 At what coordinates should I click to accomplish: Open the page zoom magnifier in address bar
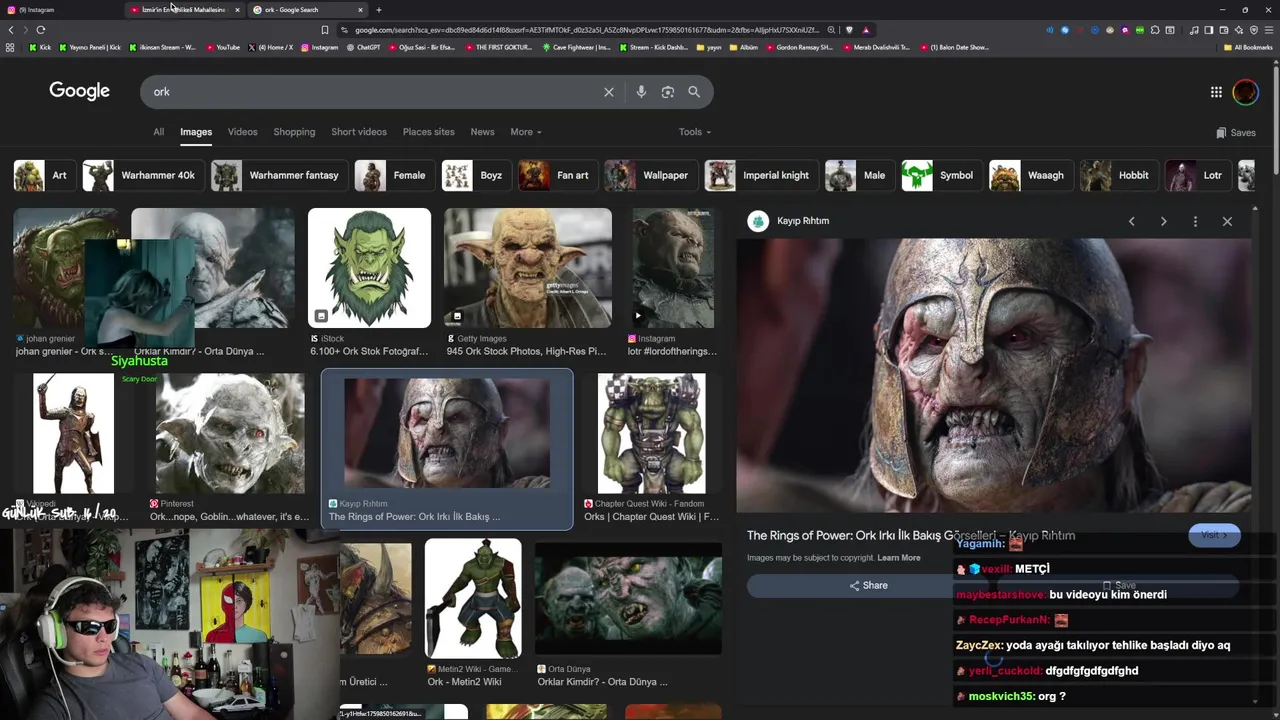tap(831, 30)
